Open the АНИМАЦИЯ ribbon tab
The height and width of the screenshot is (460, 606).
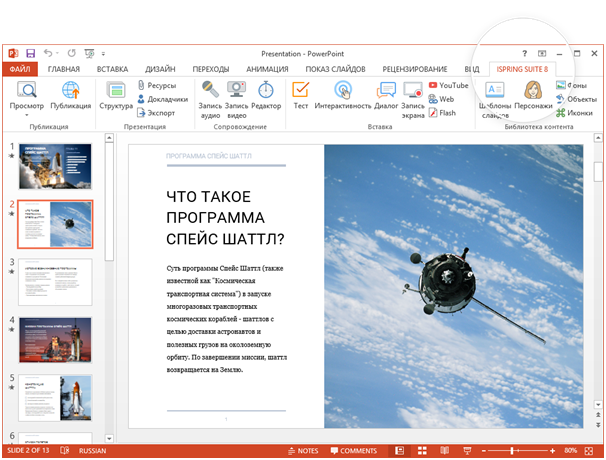(267, 69)
